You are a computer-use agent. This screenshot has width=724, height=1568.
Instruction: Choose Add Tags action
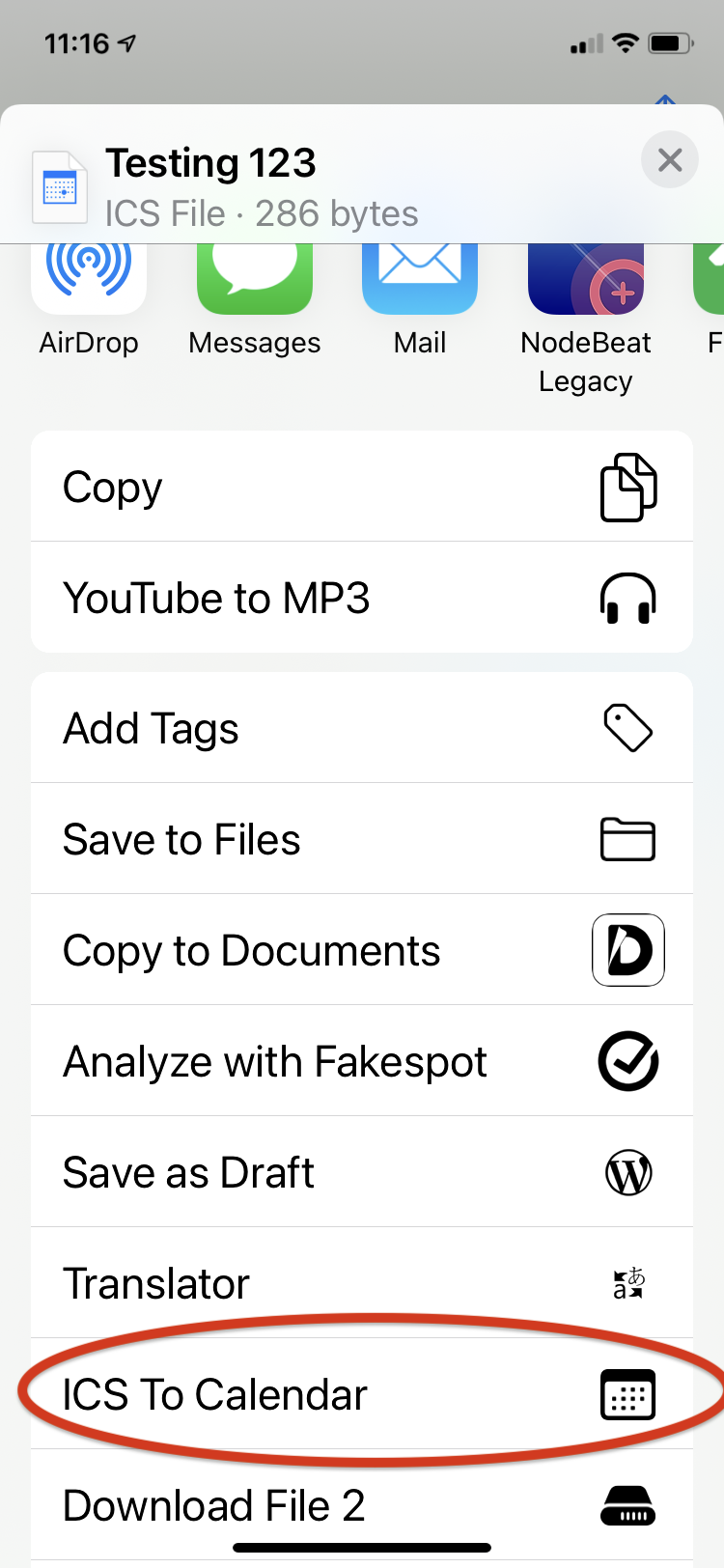[x=362, y=727]
